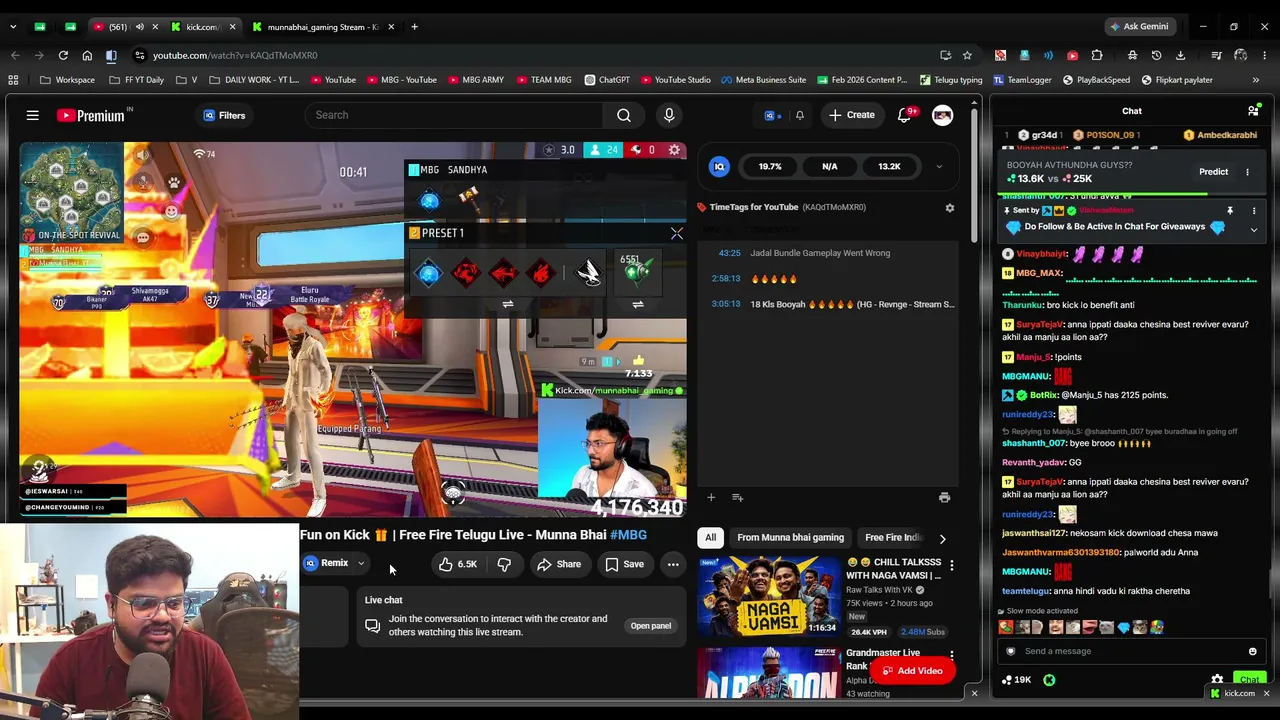1280x720 pixels.
Task: Open the in-game settings gear icon
Action: (x=675, y=150)
